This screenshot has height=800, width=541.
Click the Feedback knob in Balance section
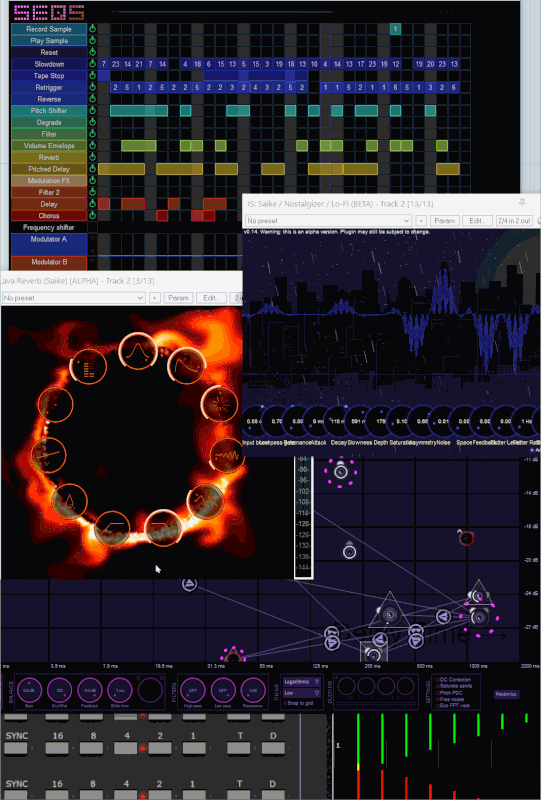click(x=89, y=690)
